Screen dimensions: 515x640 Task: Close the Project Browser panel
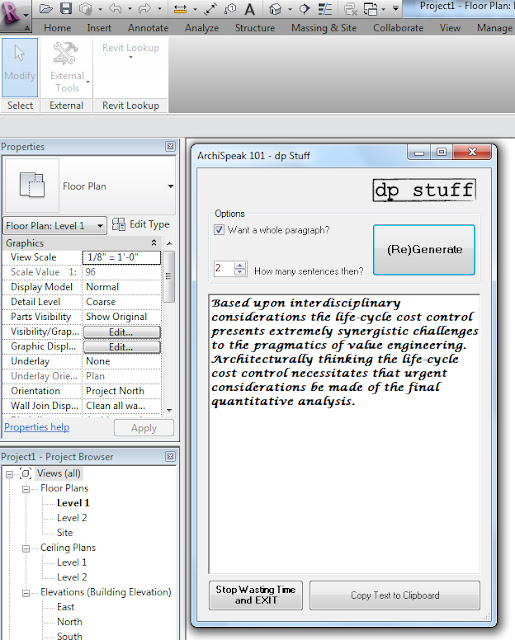[x=170, y=456]
